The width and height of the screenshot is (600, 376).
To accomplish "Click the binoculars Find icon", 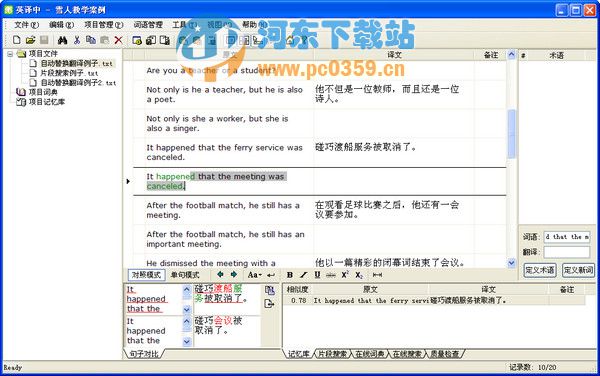I will (x=62, y=40).
